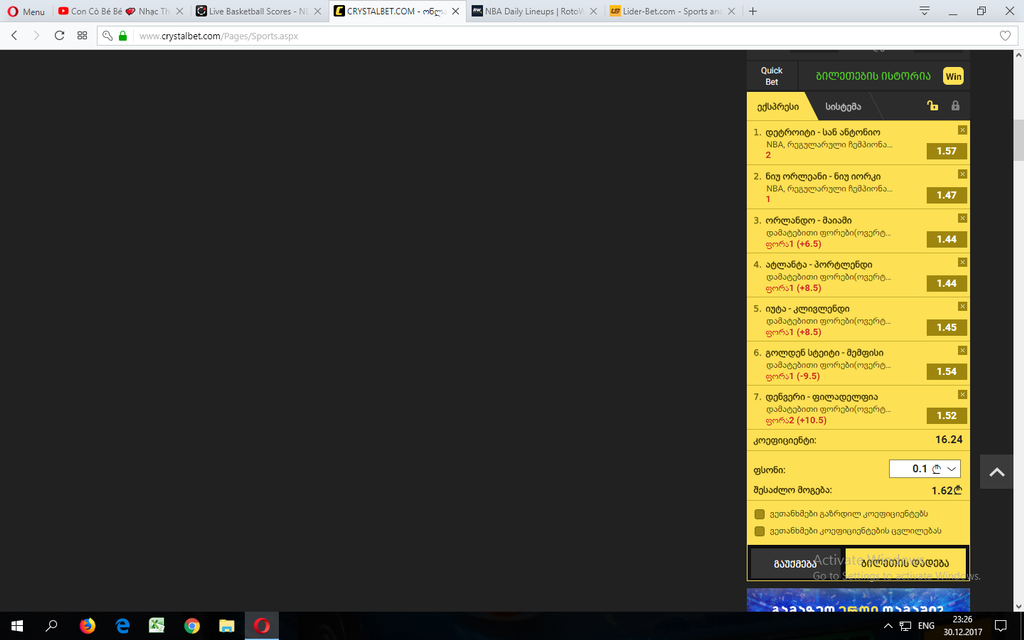Remove bet 7 დენვერი - ფილადელფია
The image size is (1024, 640).
tap(962, 394)
